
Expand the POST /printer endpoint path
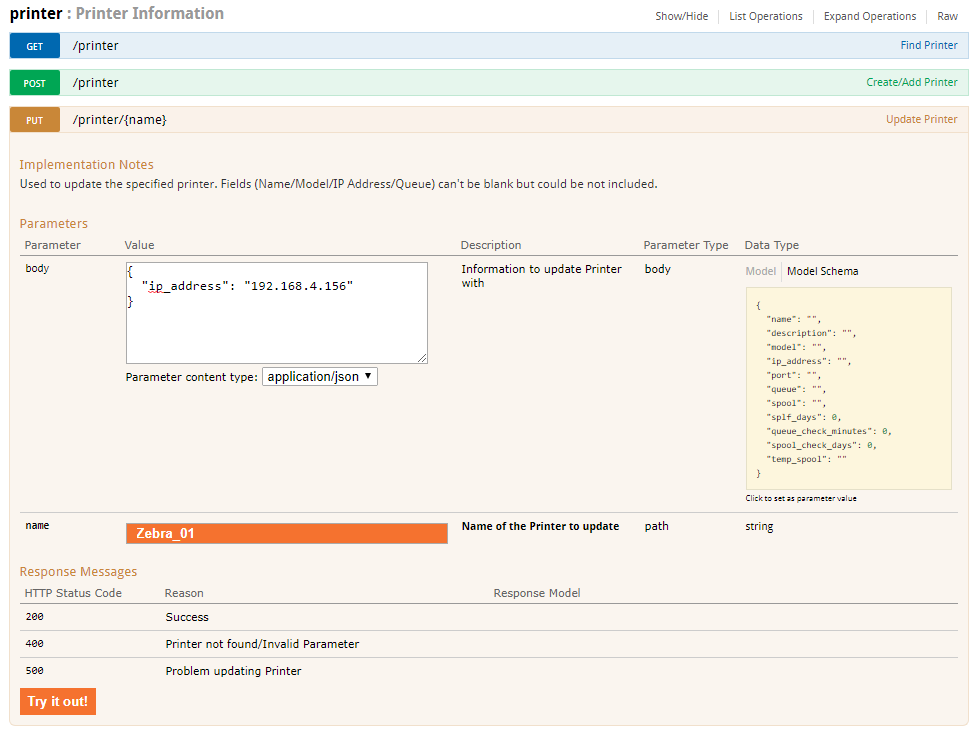96,82
